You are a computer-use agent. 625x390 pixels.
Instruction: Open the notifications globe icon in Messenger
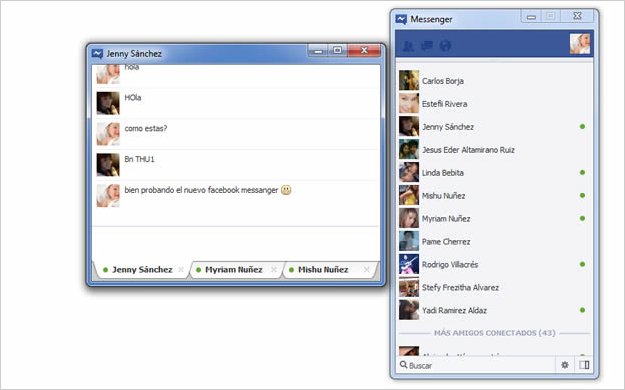445,46
